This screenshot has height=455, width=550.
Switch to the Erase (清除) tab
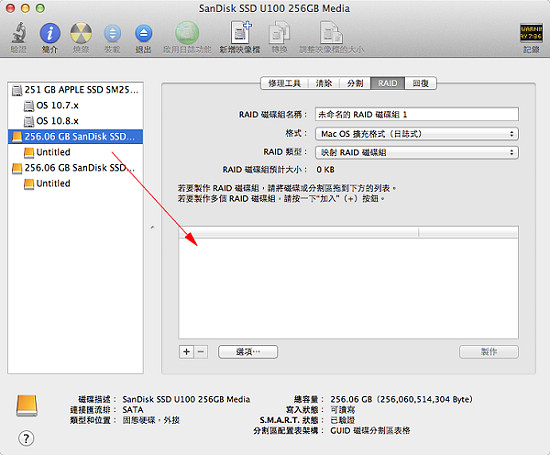pos(324,83)
